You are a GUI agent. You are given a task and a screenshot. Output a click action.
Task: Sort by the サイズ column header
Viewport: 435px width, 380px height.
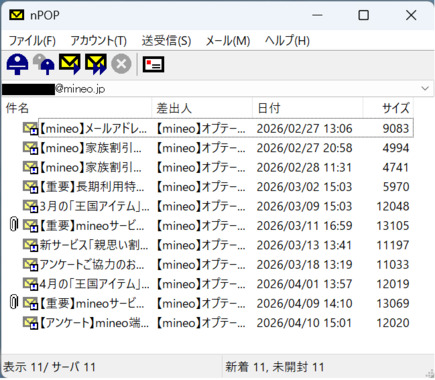(388, 108)
